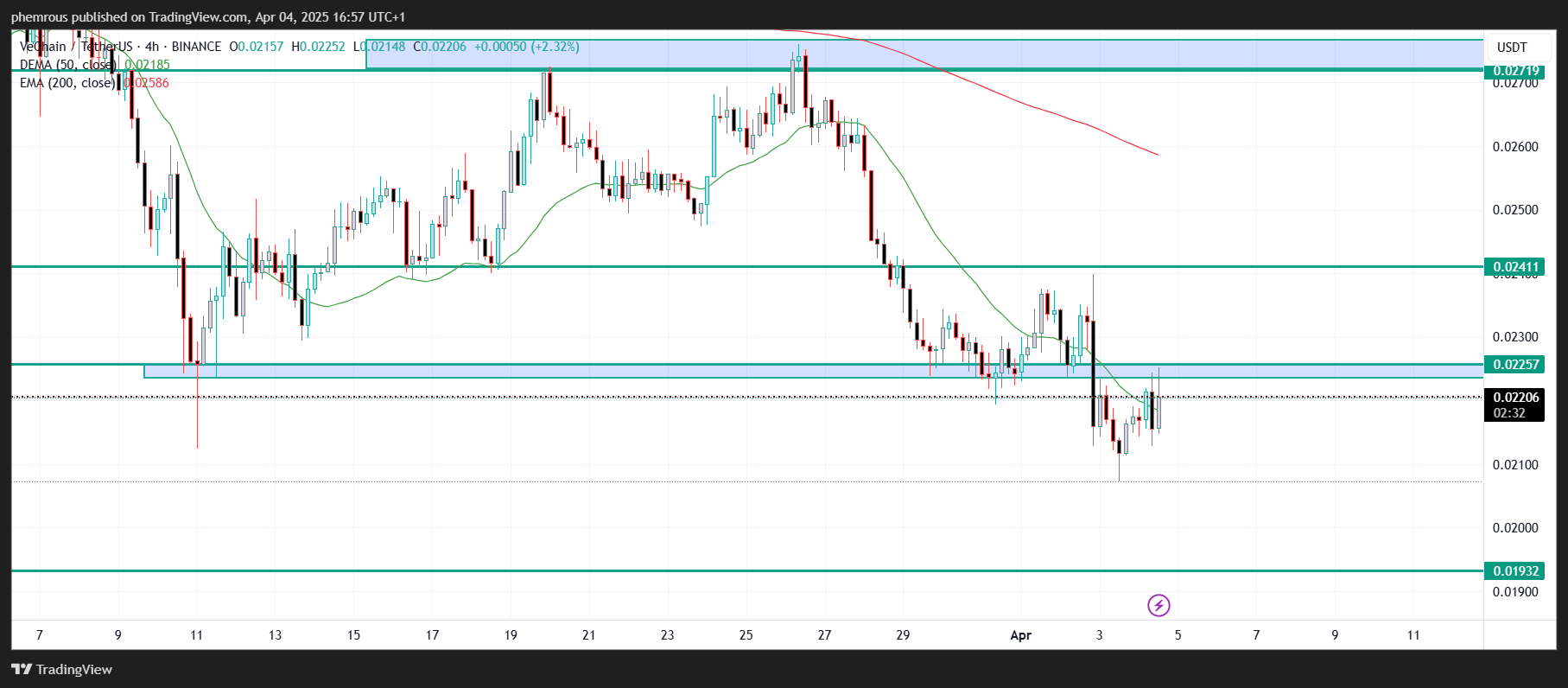Click the 02:32 candle countdown timer

(x=1509, y=413)
